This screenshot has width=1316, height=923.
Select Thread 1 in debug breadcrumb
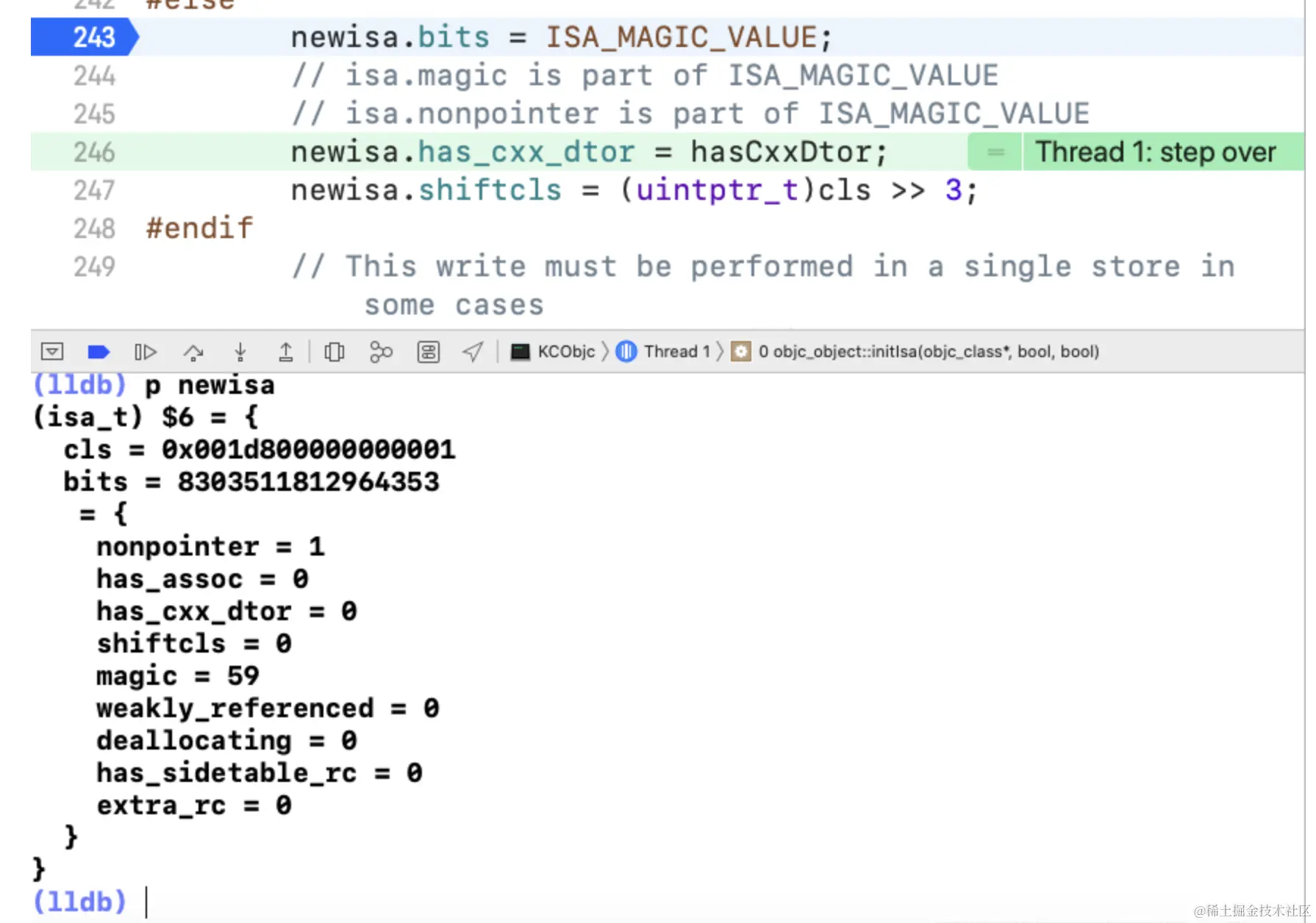tap(663, 351)
